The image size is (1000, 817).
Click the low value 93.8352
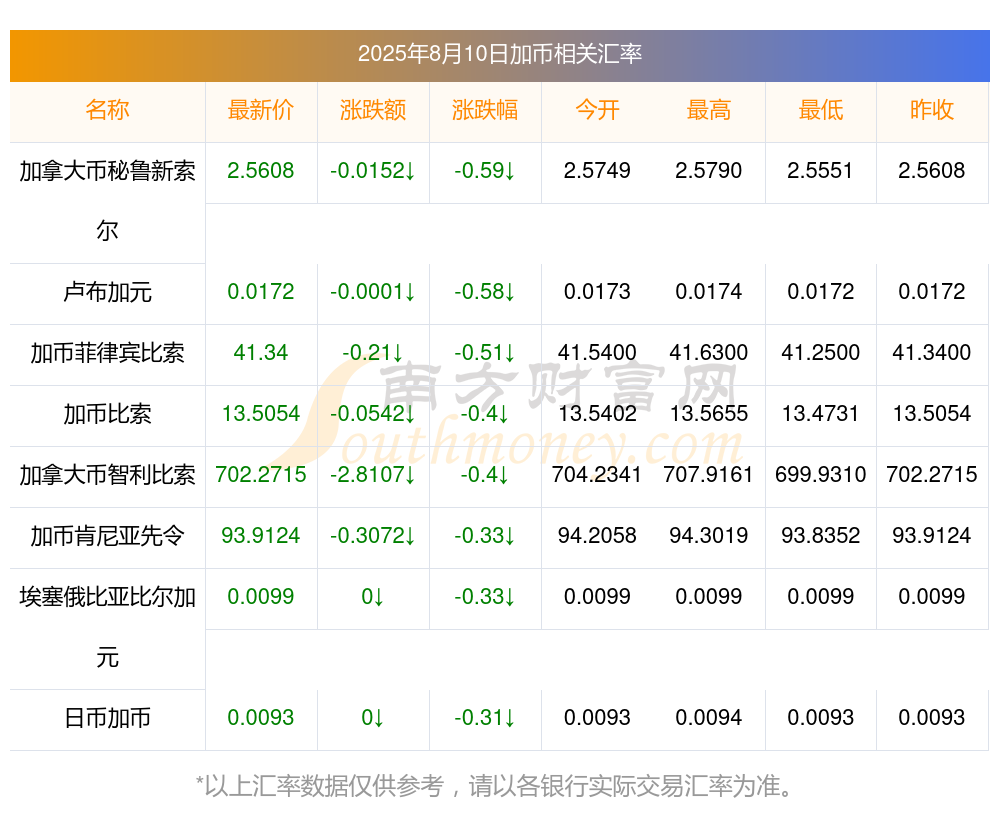(x=821, y=535)
